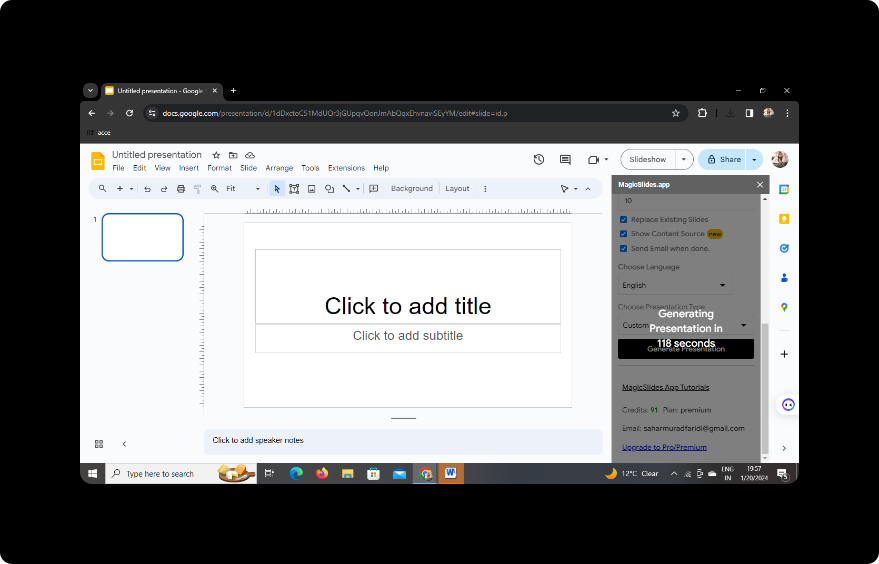Screen dimensions: 879x564
Task: Open Upgrade to Pro/Premium link
Action: [x=664, y=447]
